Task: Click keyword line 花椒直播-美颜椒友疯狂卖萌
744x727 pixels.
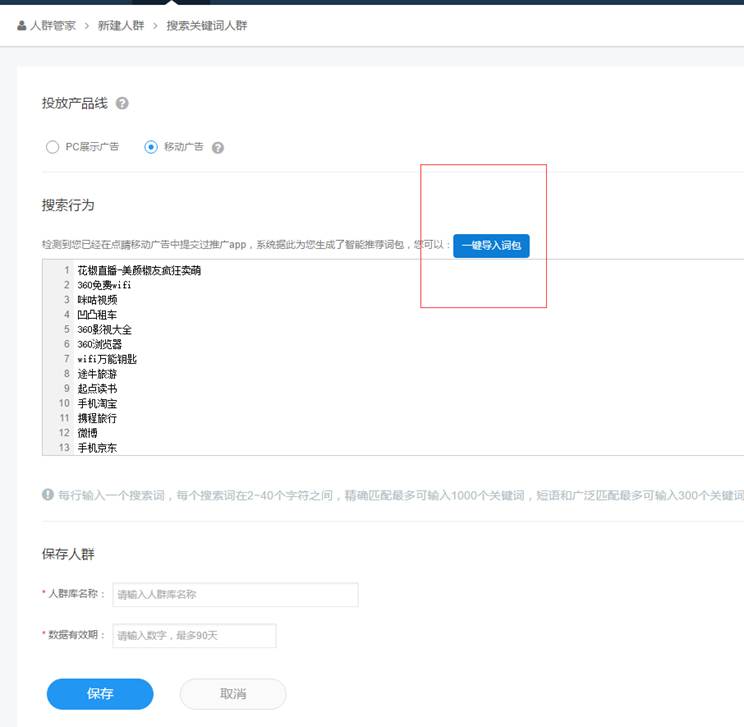Action: [139, 270]
